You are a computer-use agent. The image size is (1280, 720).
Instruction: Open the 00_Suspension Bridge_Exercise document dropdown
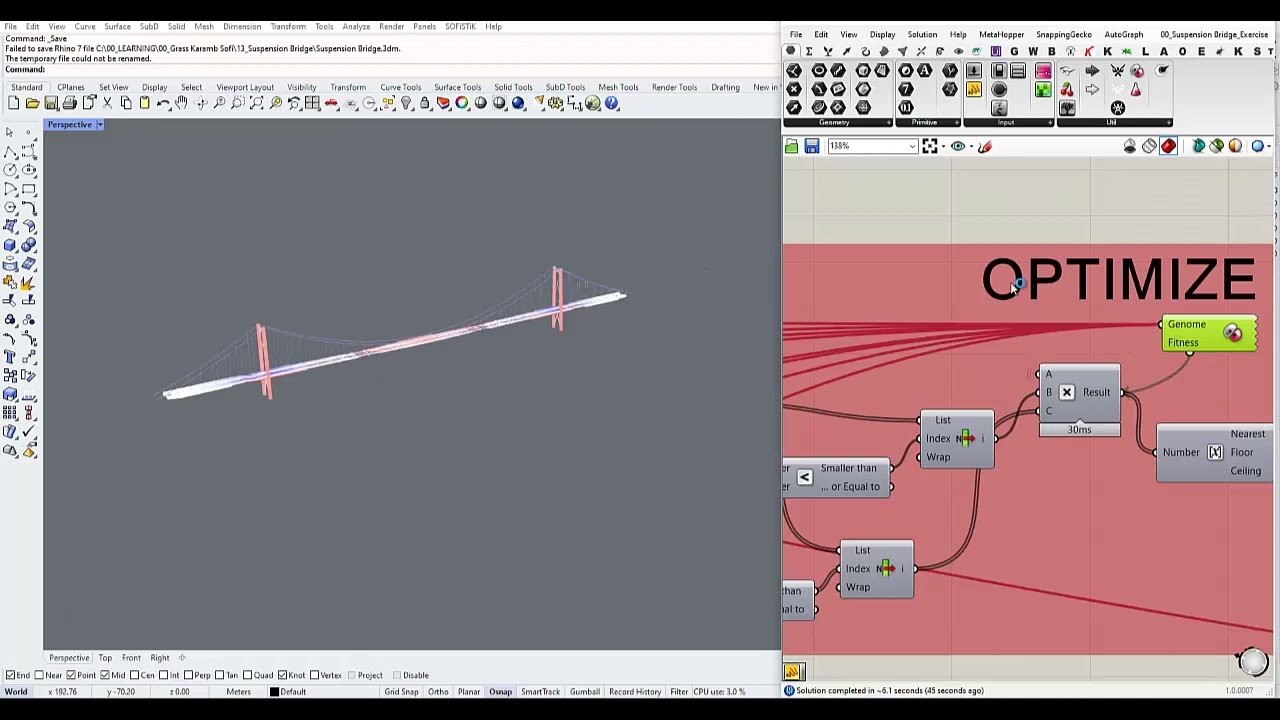click(x=1213, y=35)
